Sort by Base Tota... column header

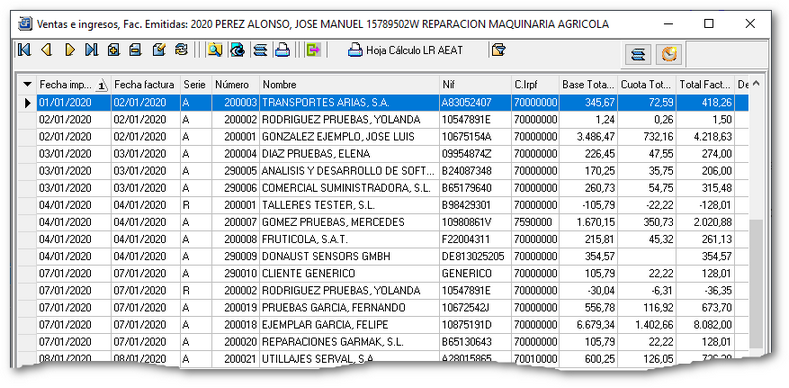(588, 85)
